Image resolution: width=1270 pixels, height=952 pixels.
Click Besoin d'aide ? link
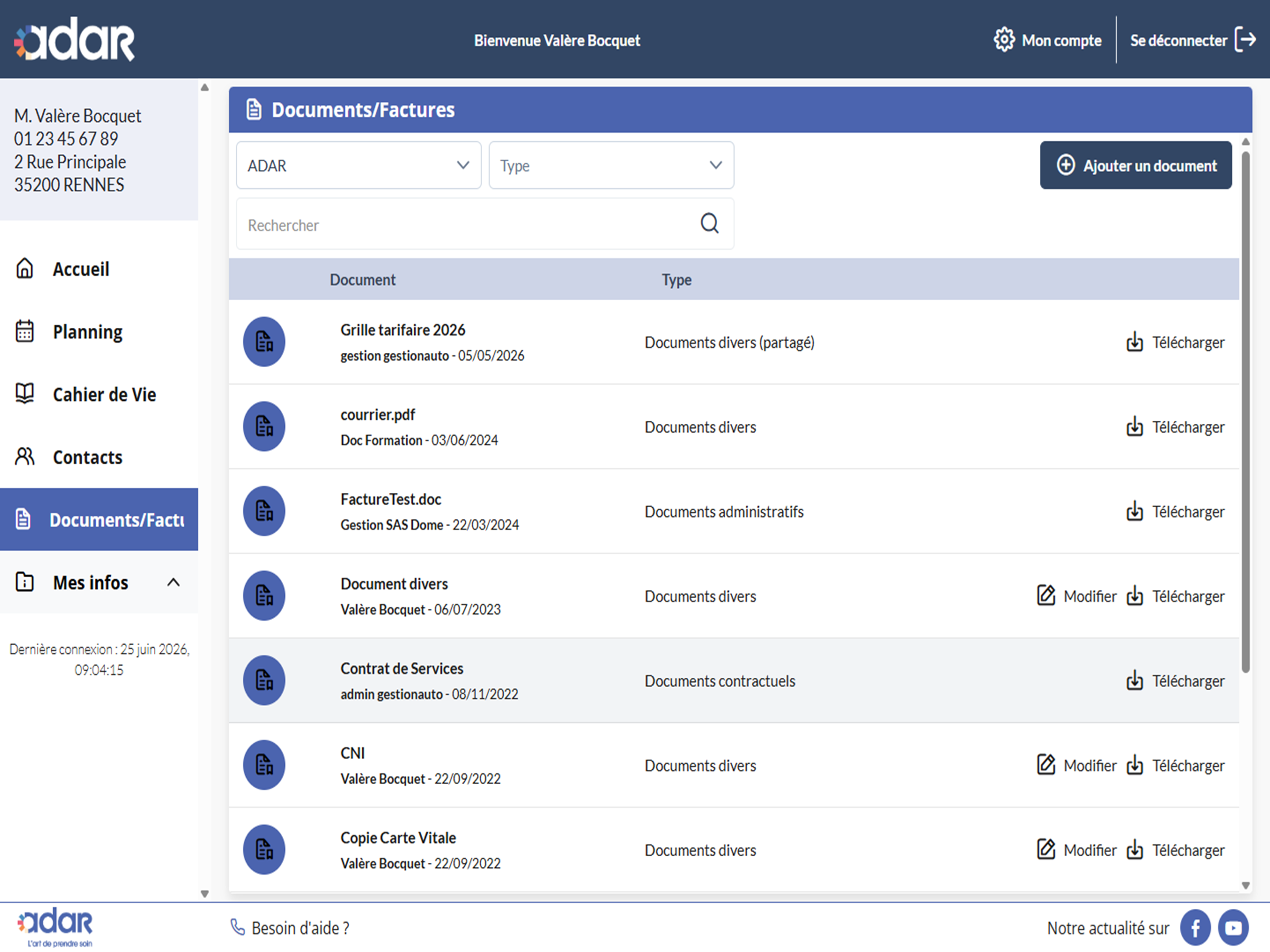click(x=300, y=928)
